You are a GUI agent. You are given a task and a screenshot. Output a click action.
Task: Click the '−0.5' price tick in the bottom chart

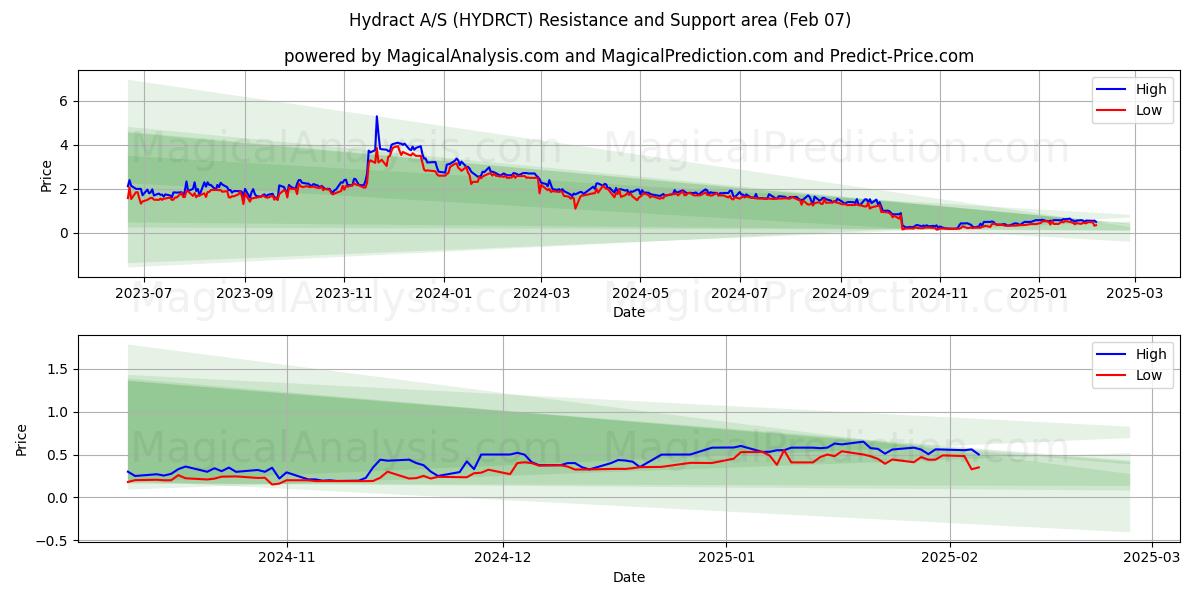click(x=51, y=541)
